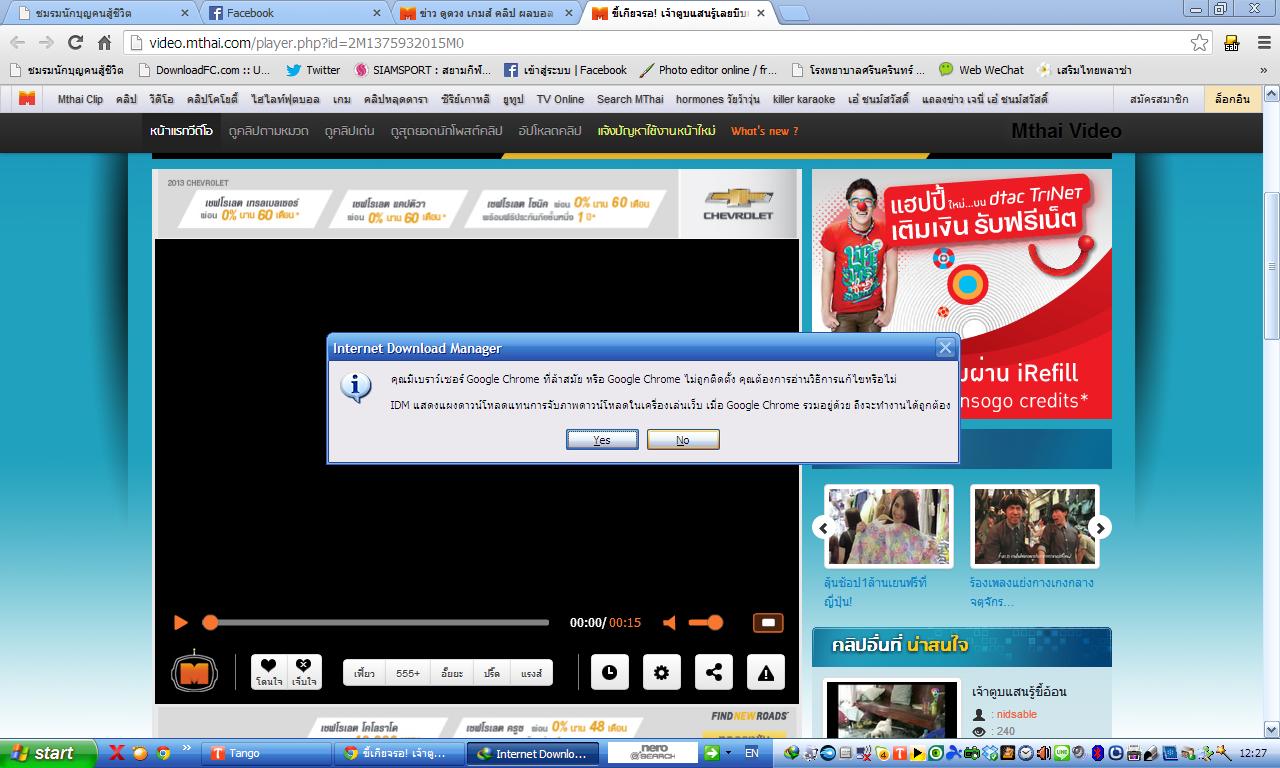Open a new Chrome tab
The image size is (1280, 768).
(793, 13)
